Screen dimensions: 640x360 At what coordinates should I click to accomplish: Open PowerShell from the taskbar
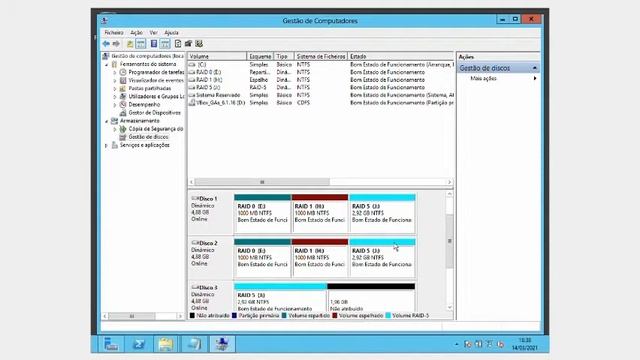pyautogui.click(x=138, y=344)
